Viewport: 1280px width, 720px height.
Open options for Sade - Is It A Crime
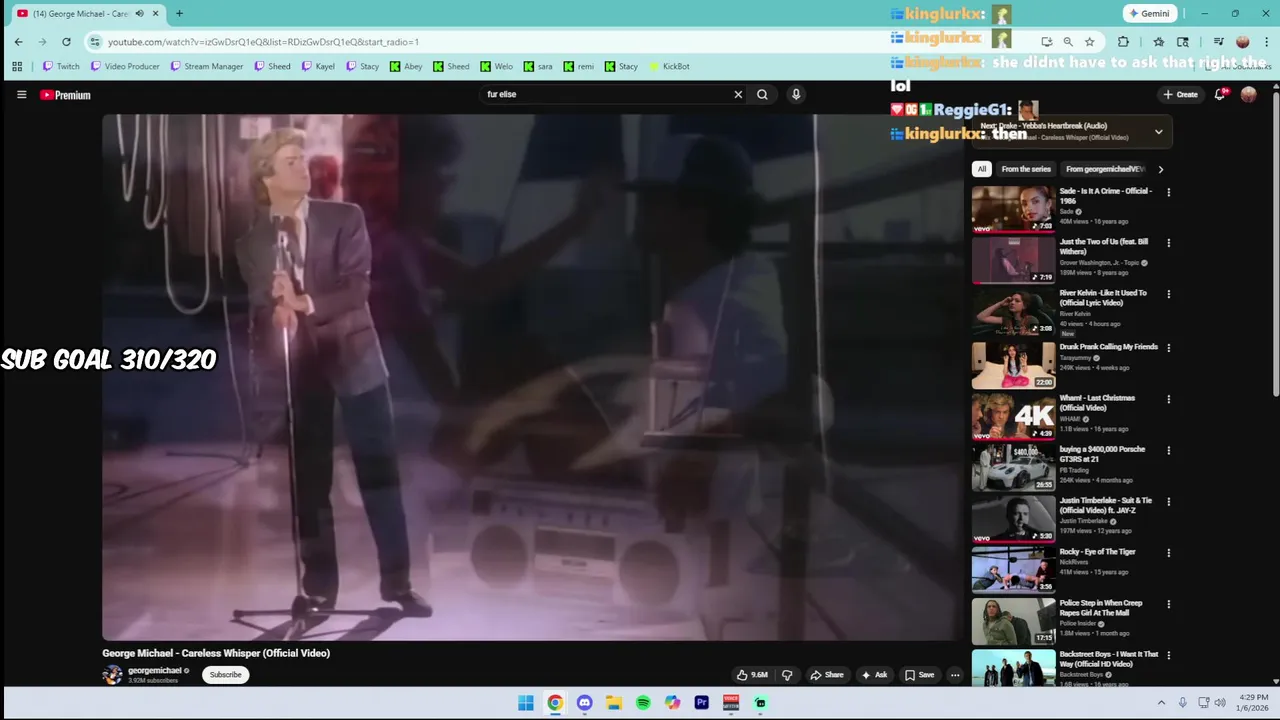(1168, 192)
